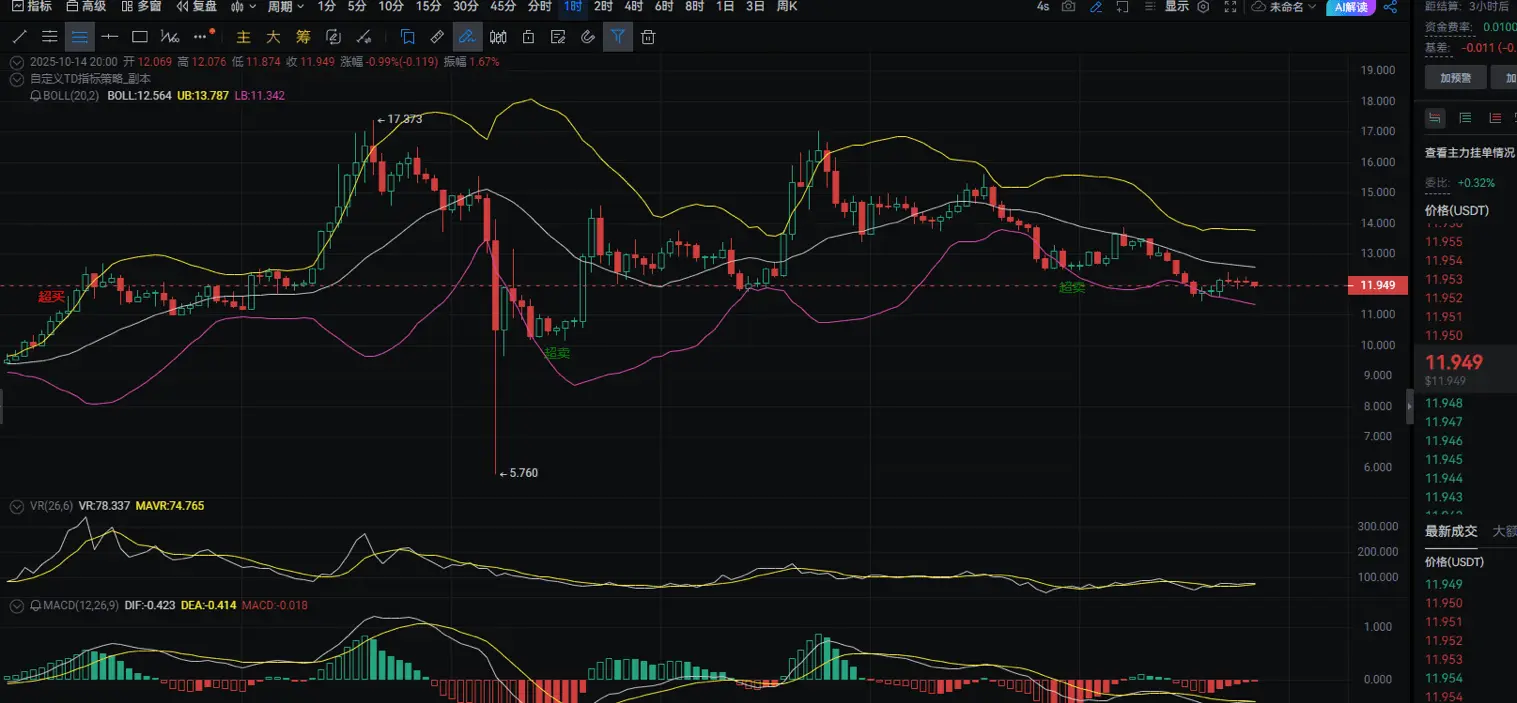
Task: Collapse the VR indicator panel
Action: [x=16, y=507]
